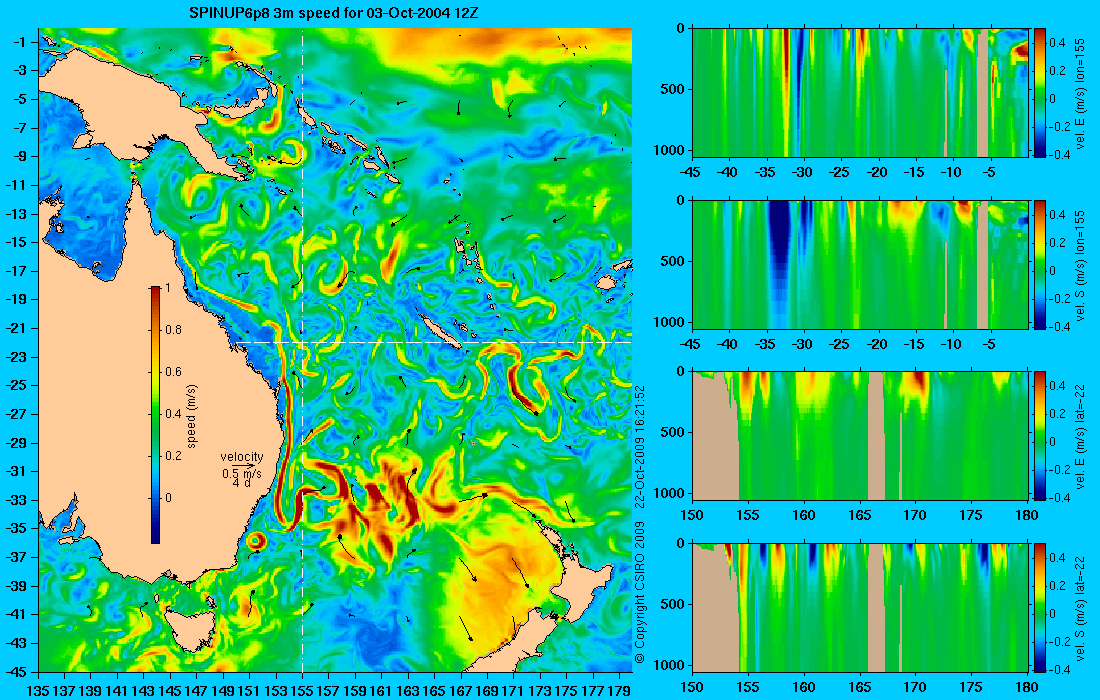Click the speed color bar over Australia
This screenshot has height=700, width=1100.
[155, 415]
